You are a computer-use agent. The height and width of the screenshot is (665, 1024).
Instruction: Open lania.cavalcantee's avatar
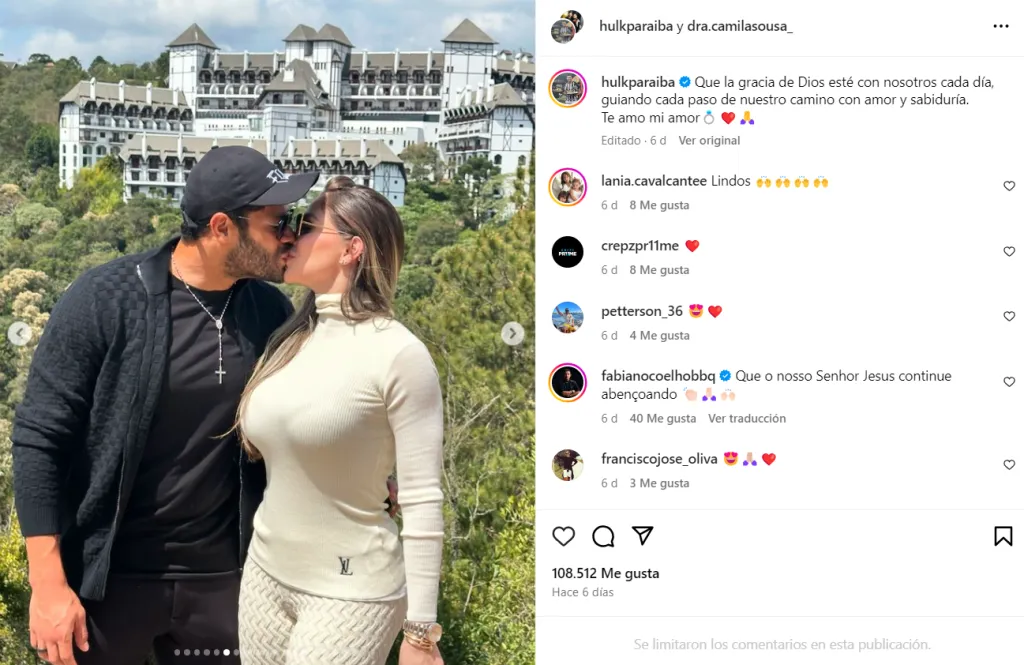[568, 187]
